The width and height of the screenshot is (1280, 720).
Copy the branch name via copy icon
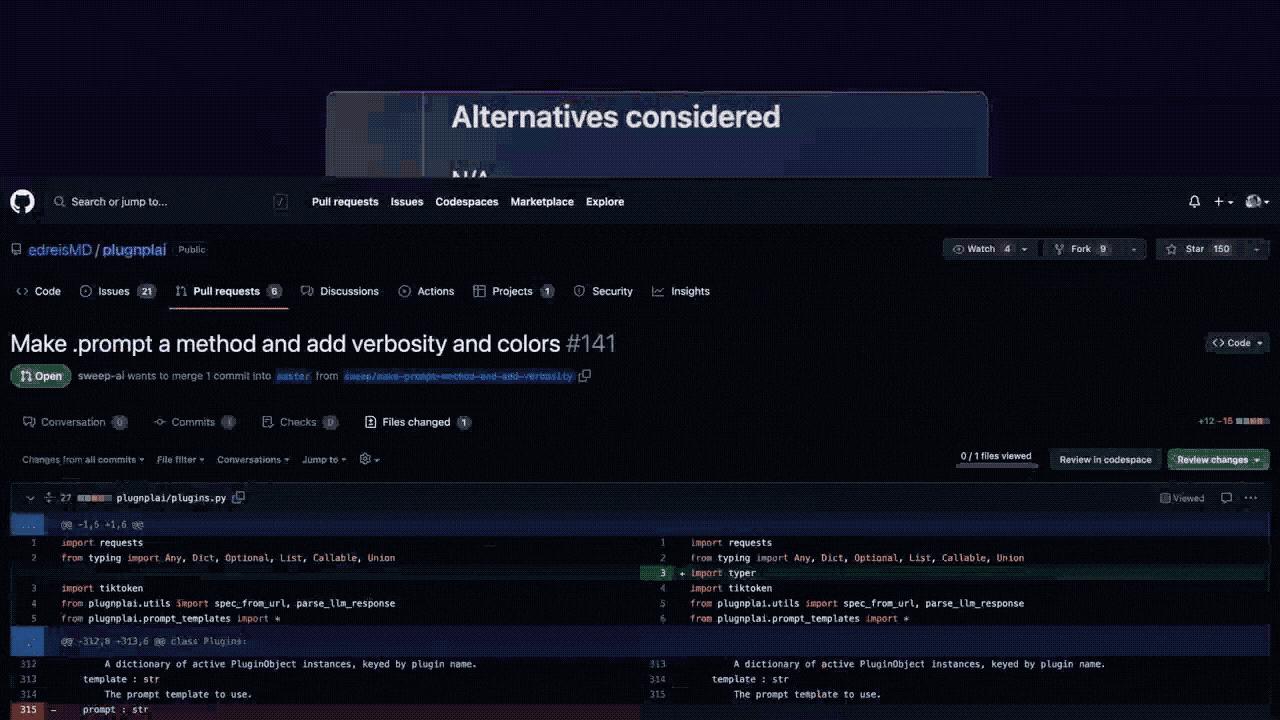[585, 376]
